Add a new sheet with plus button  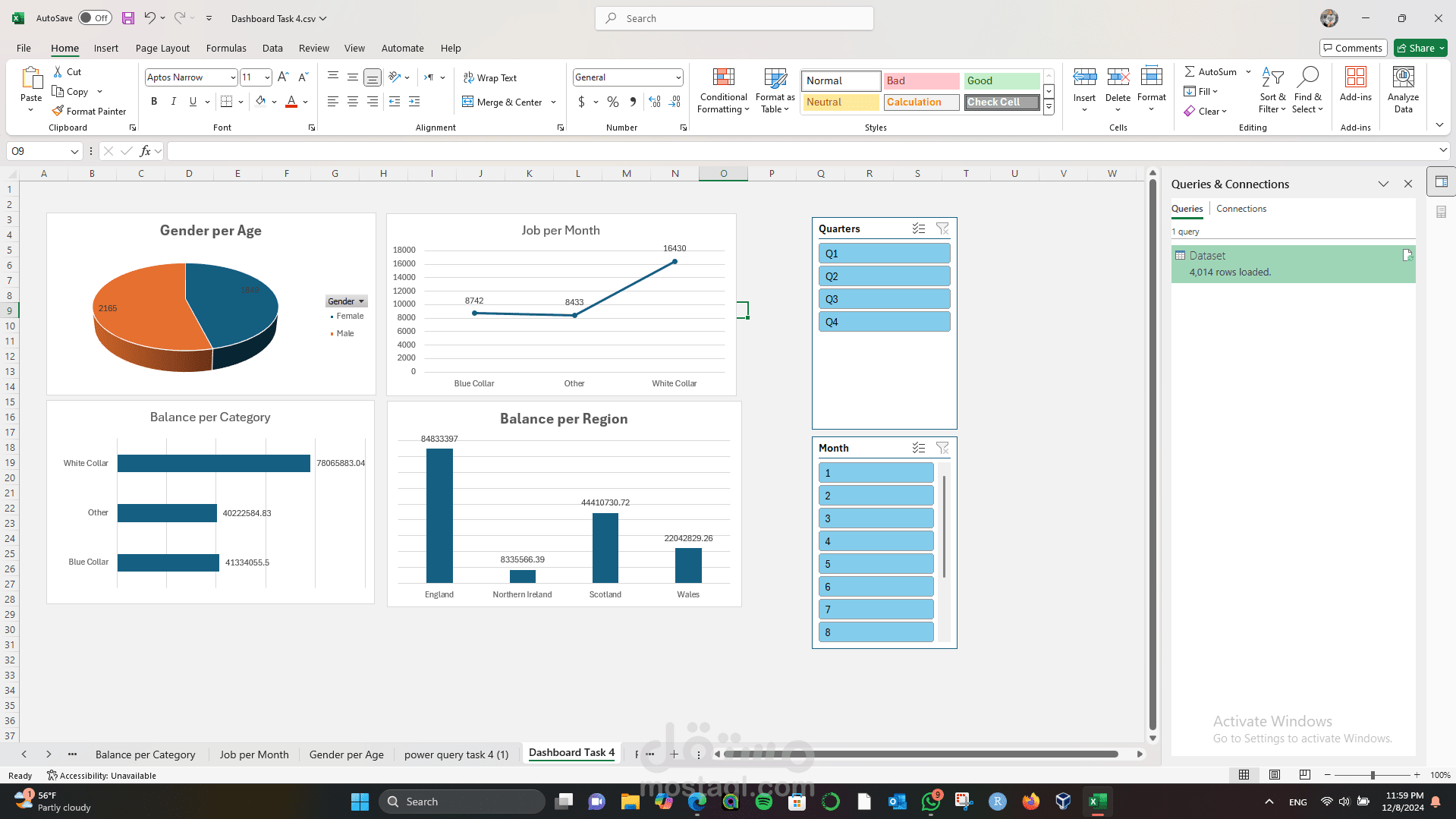[x=674, y=754]
